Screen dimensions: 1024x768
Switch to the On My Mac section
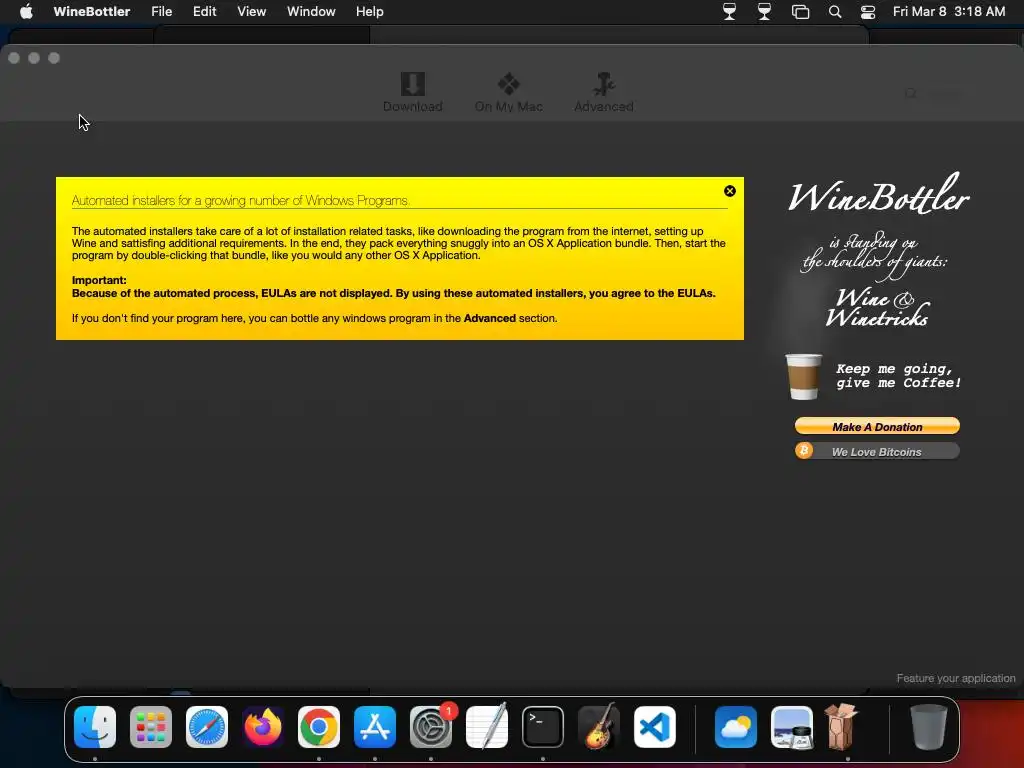508,93
